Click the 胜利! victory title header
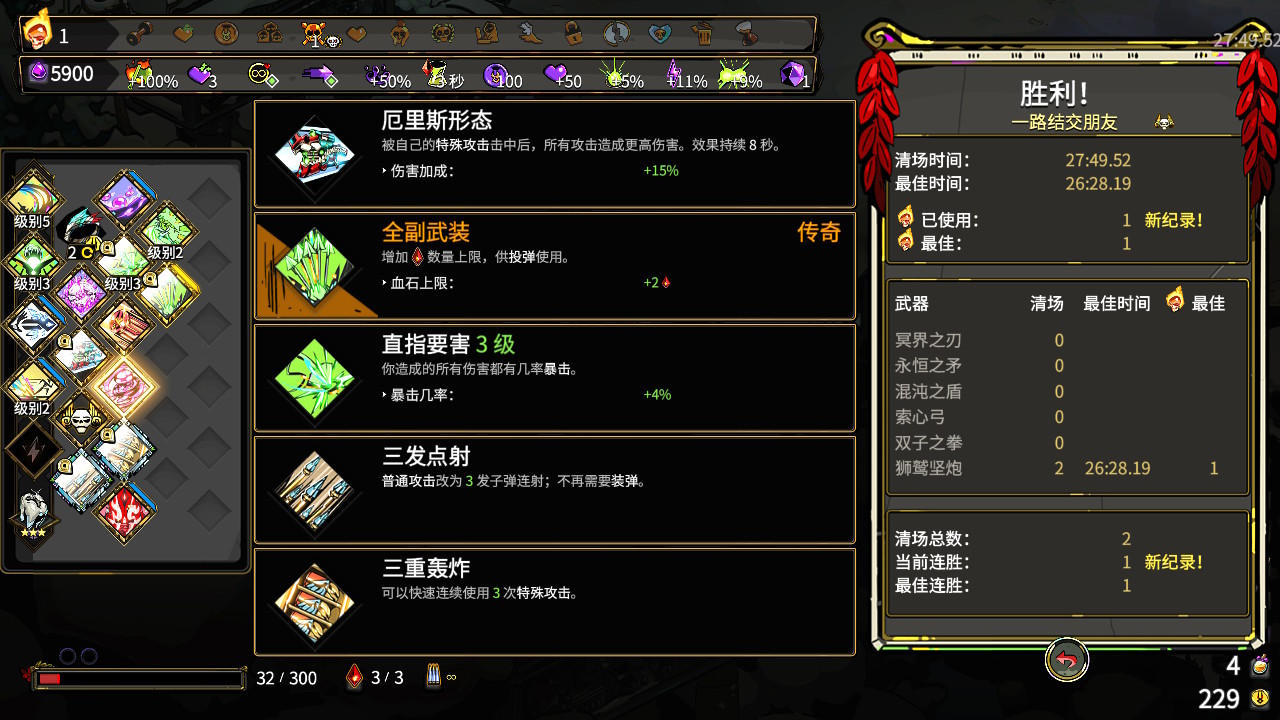The width and height of the screenshot is (1280, 720). [1054, 95]
